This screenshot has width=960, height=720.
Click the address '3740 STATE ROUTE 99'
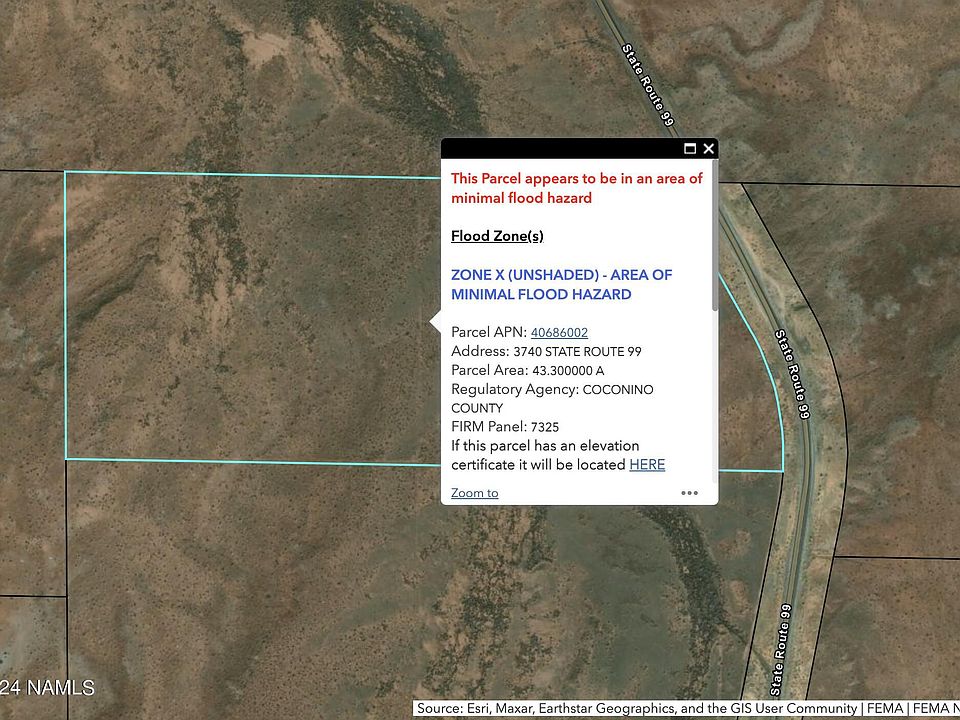point(577,351)
